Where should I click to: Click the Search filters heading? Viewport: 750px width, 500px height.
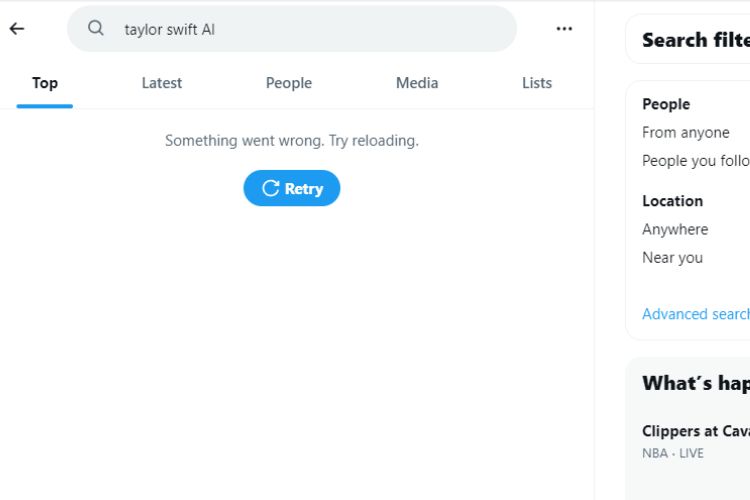pos(696,40)
